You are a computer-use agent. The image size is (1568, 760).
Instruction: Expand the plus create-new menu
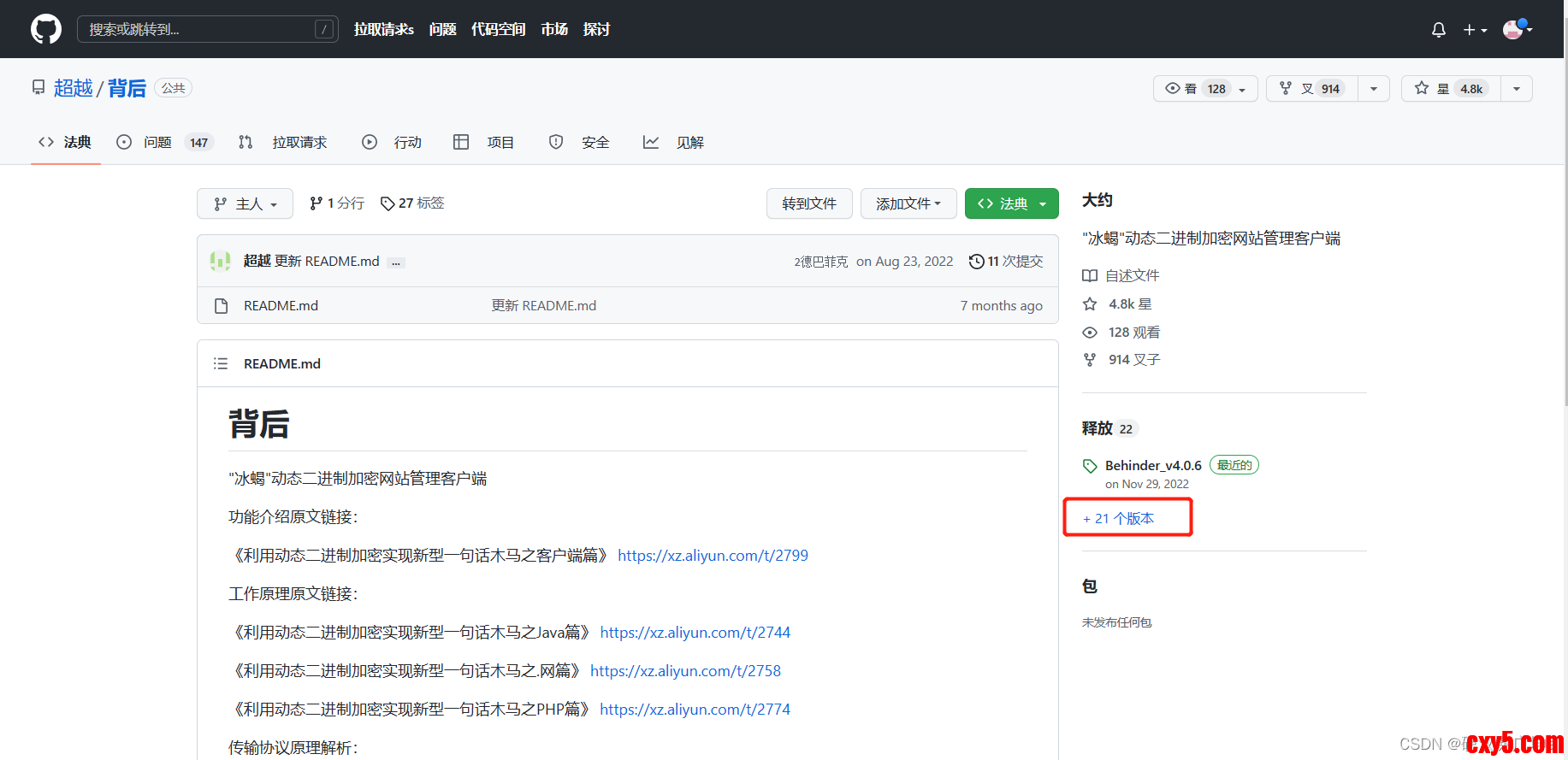coord(1474,30)
